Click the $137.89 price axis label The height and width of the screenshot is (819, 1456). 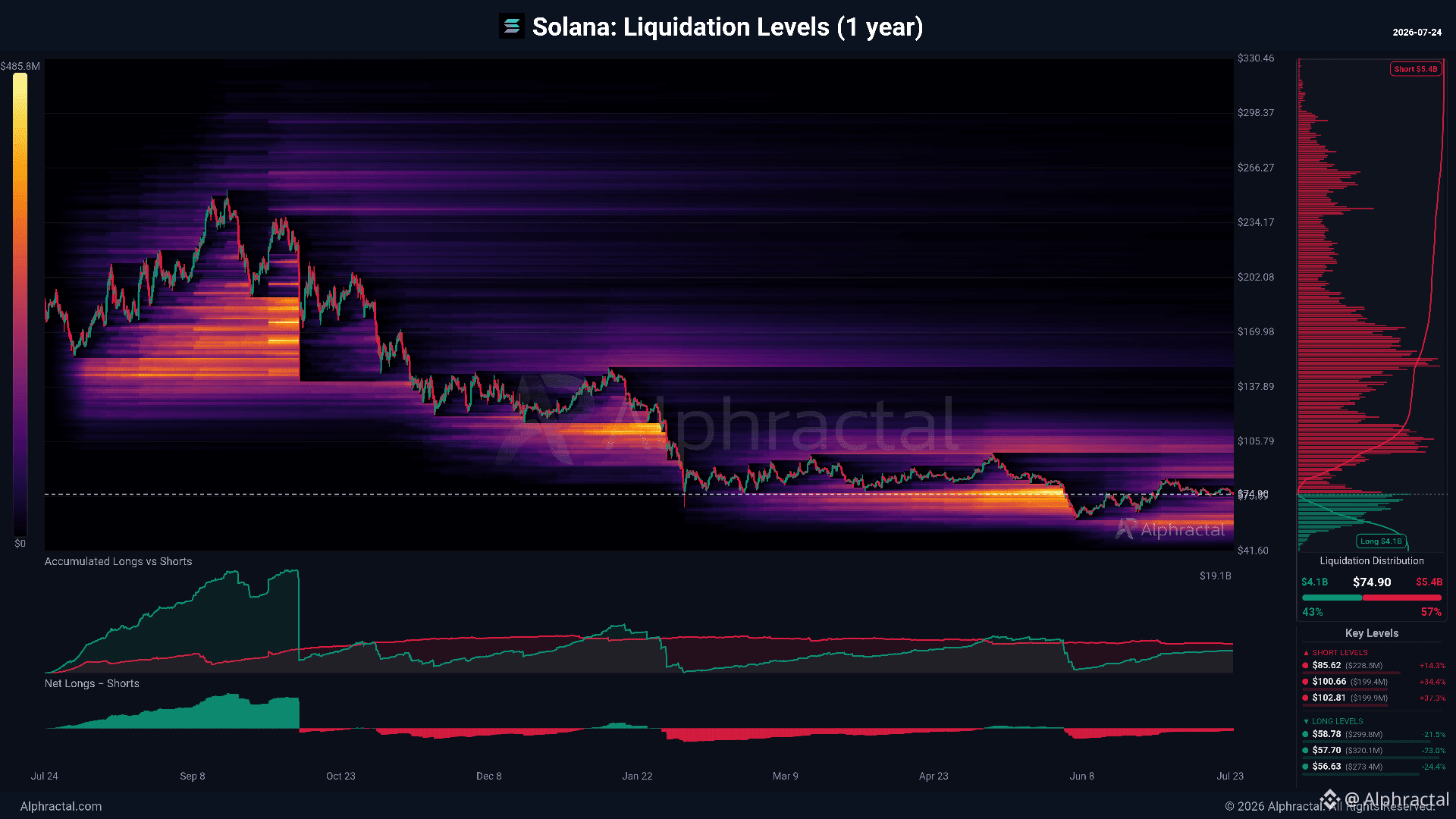coord(1256,387)
